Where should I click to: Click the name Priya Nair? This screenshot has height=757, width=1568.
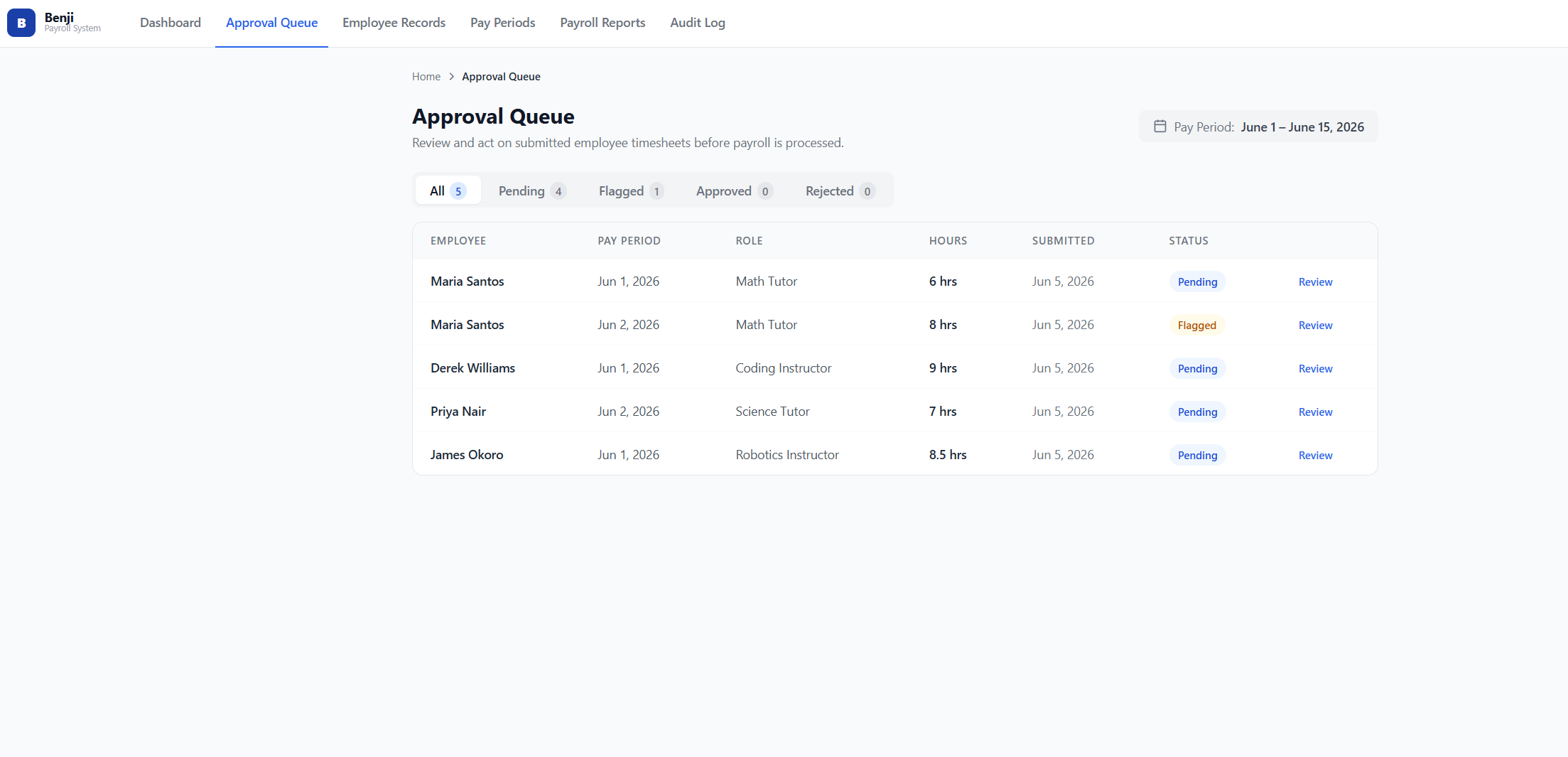(x=458, y=411)
